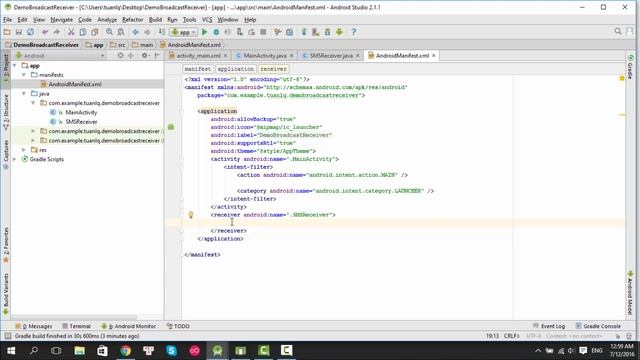Open the Android project view dropdown
Image resolution: width=640 pixels, height=360 pixels.
pyautogui.click(x=60, y=56)
